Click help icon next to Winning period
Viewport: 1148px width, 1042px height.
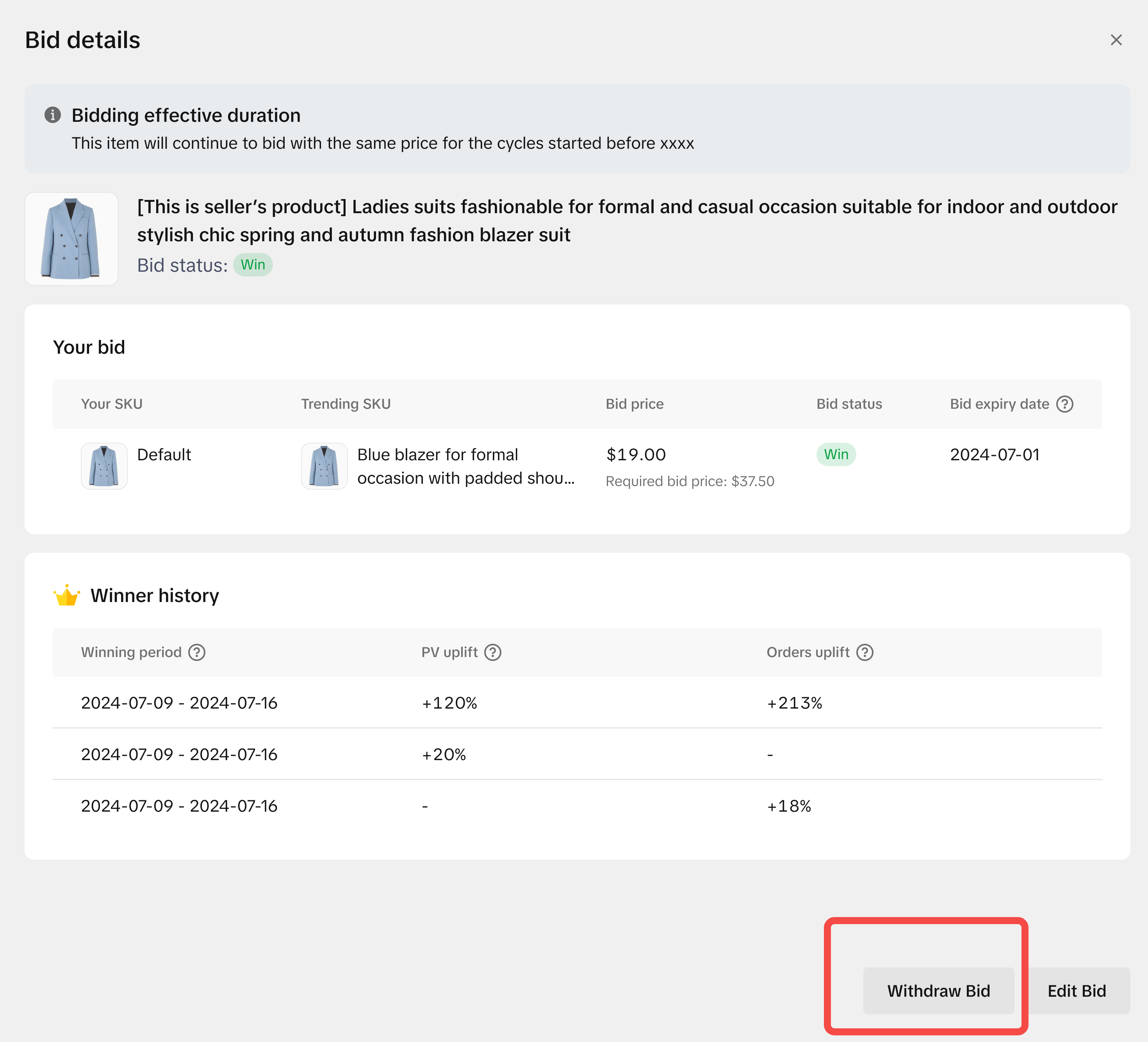197,652
